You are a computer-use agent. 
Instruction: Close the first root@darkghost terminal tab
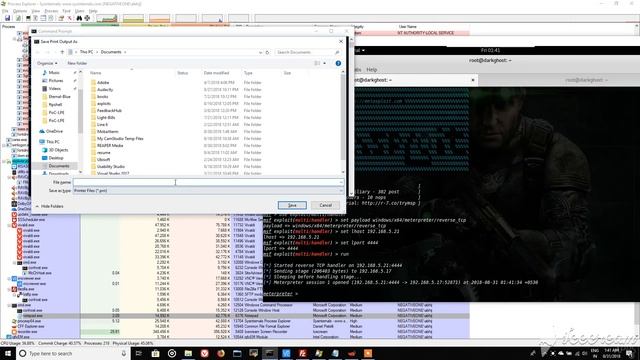point(473,80)
